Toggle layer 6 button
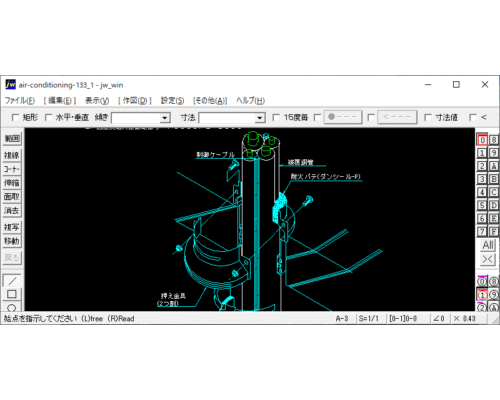The width and height of the screenshot is (500, 400). [x=482, y=218]
